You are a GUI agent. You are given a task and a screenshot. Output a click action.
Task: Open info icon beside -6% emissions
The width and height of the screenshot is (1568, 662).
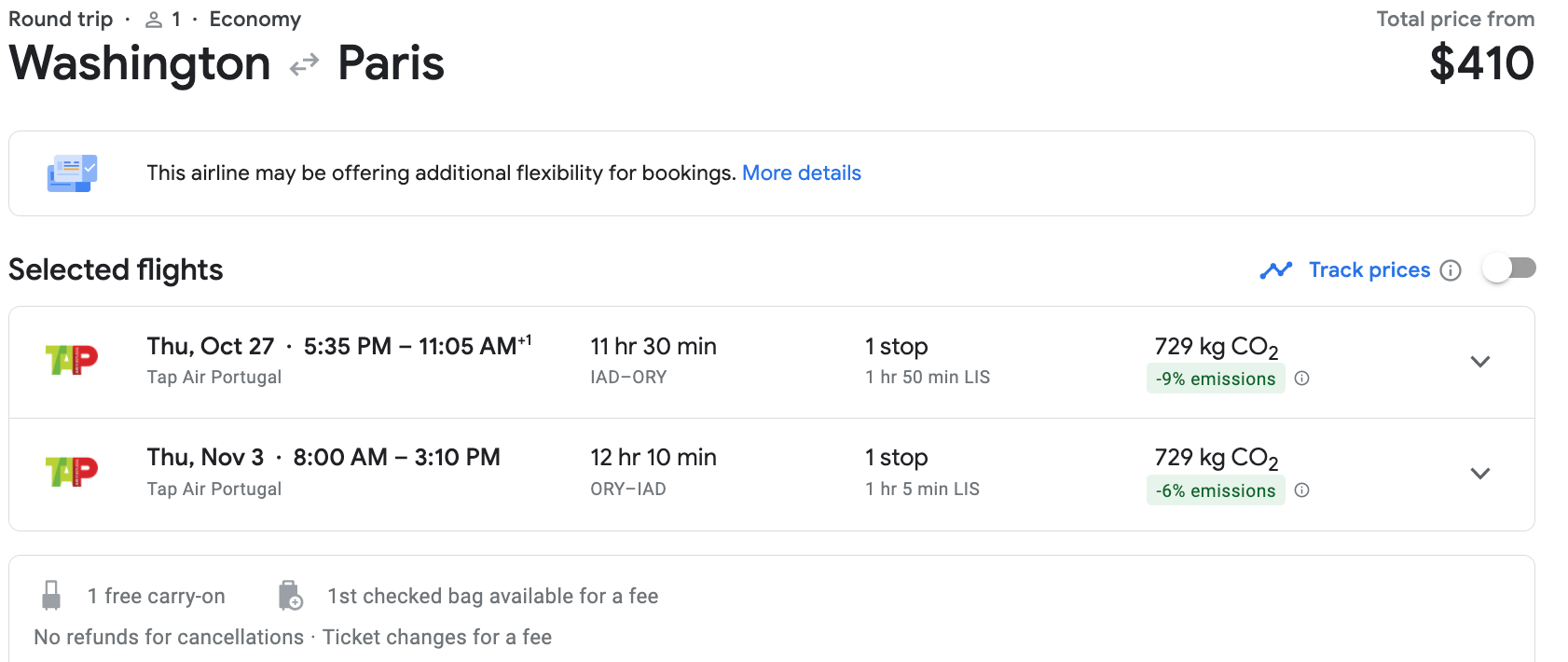tap(1302, 490)
